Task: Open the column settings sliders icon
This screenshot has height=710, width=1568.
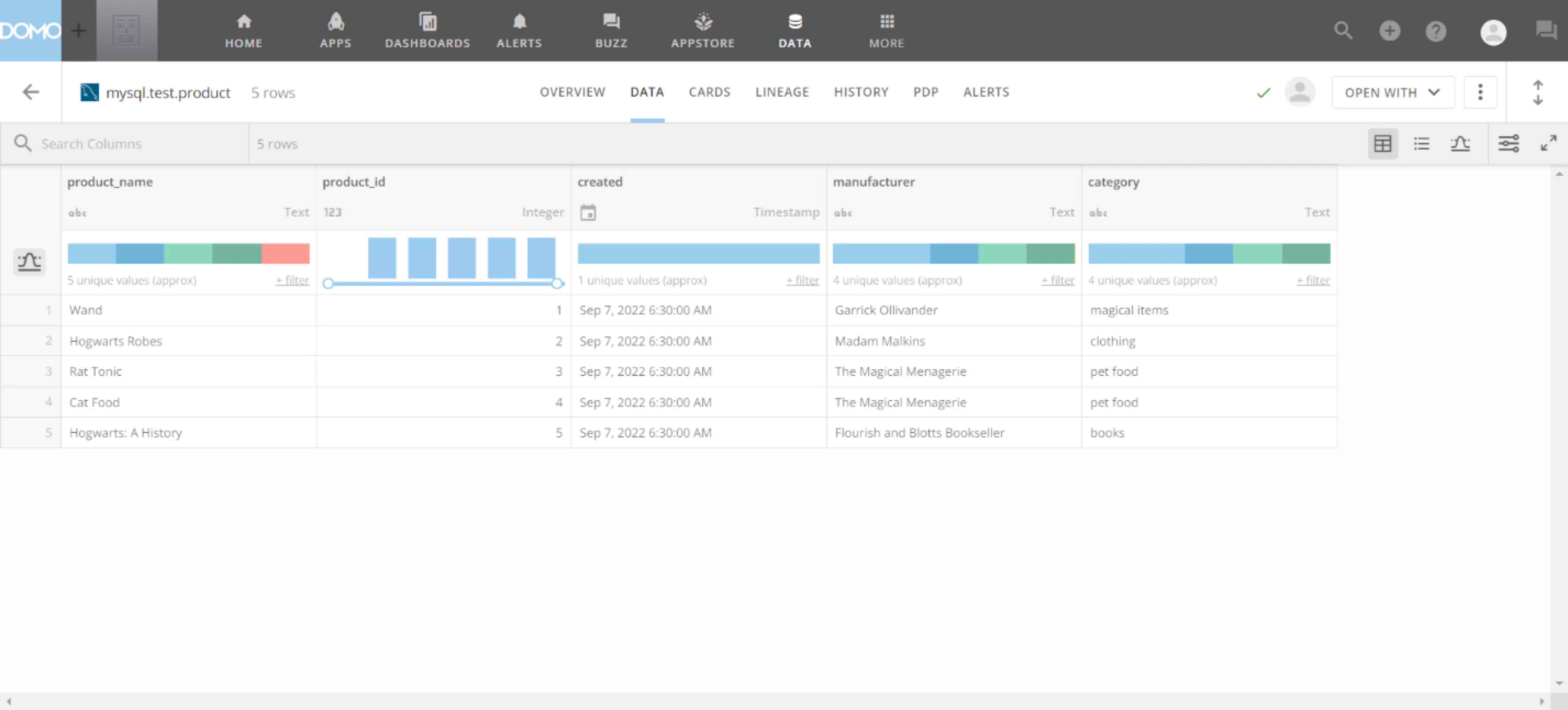Action: 1508,144
